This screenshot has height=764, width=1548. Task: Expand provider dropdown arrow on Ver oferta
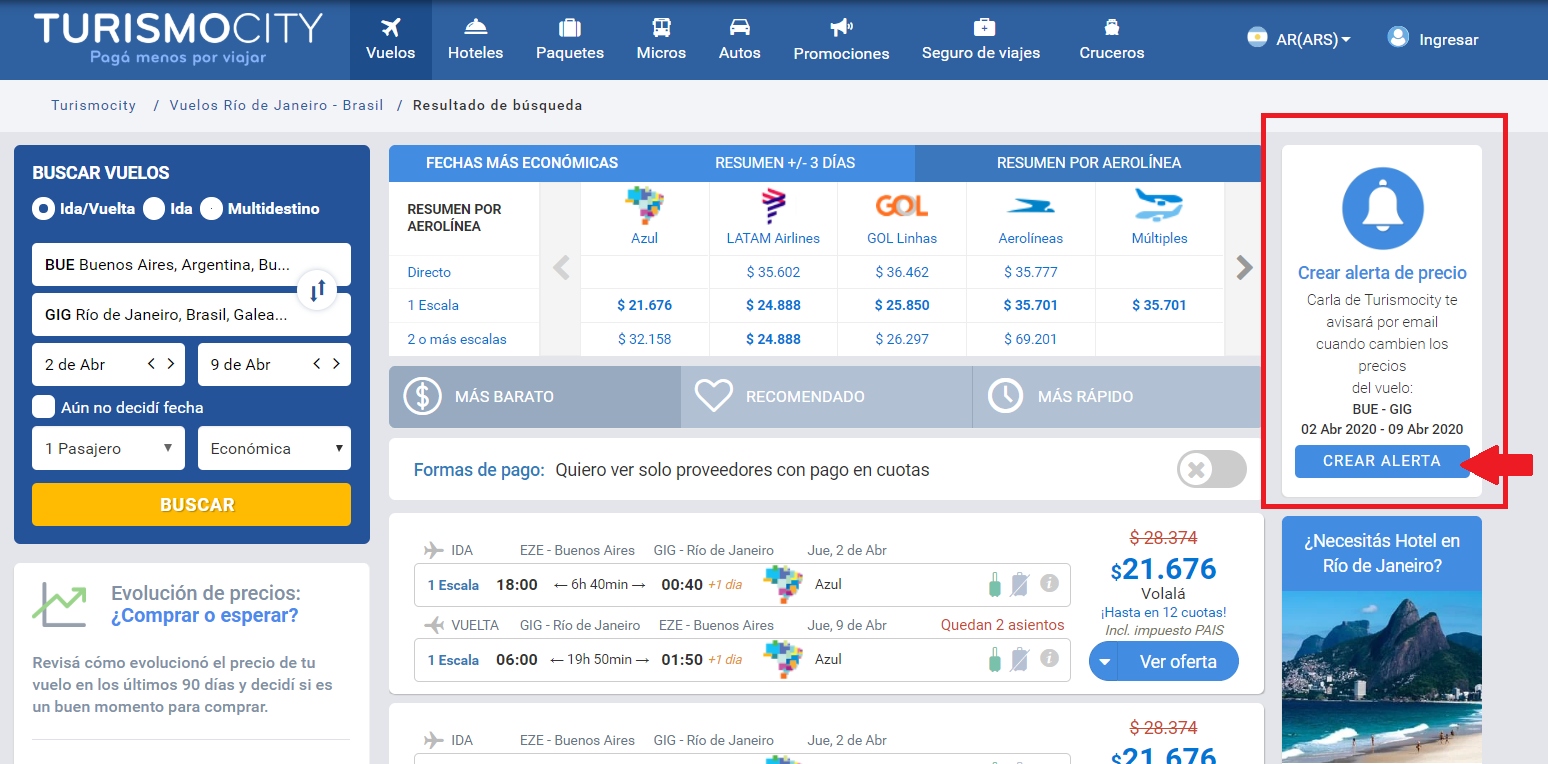(1104, 661)
